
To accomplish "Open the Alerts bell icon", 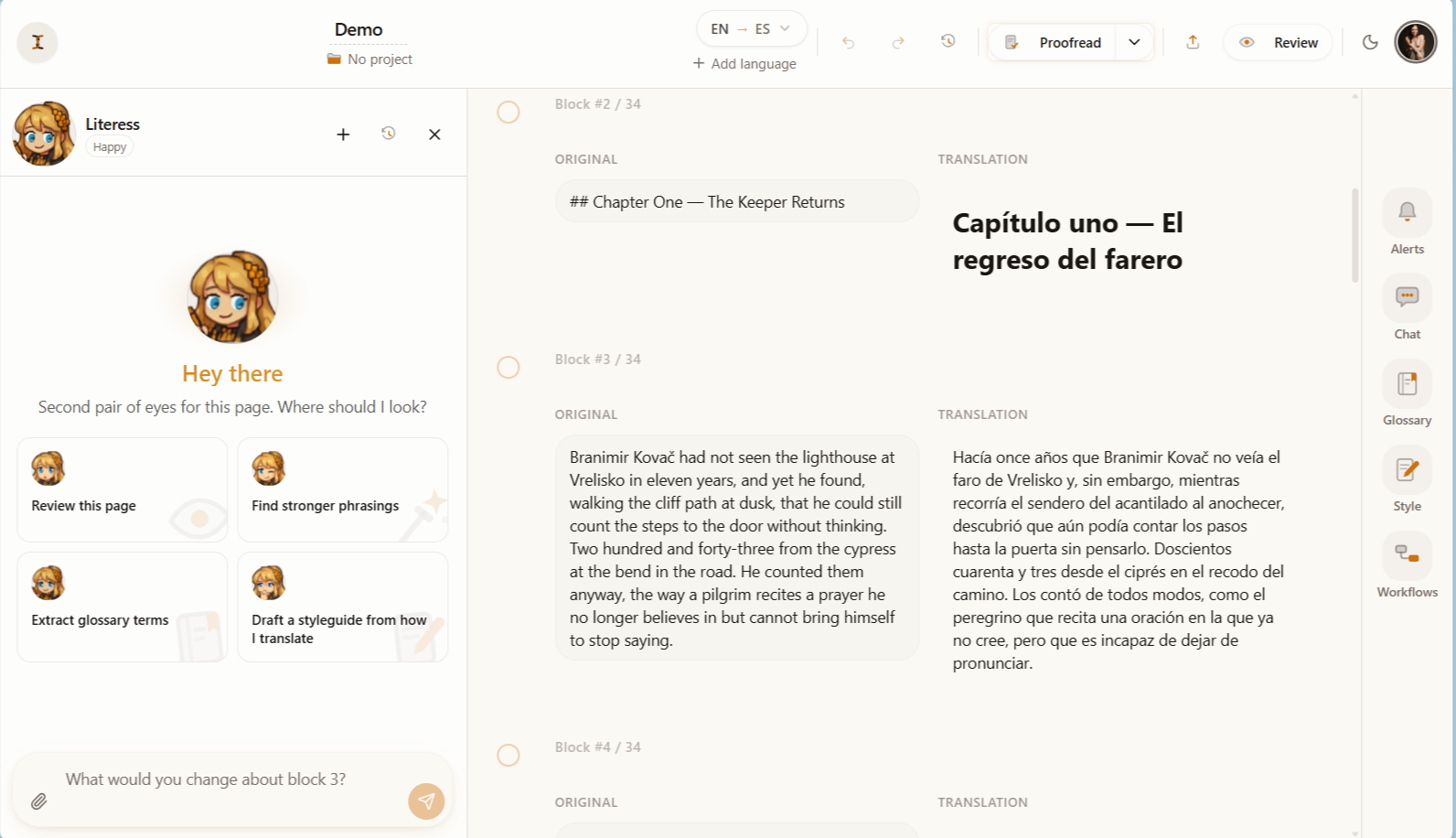I will click(x=1408, y=212).
